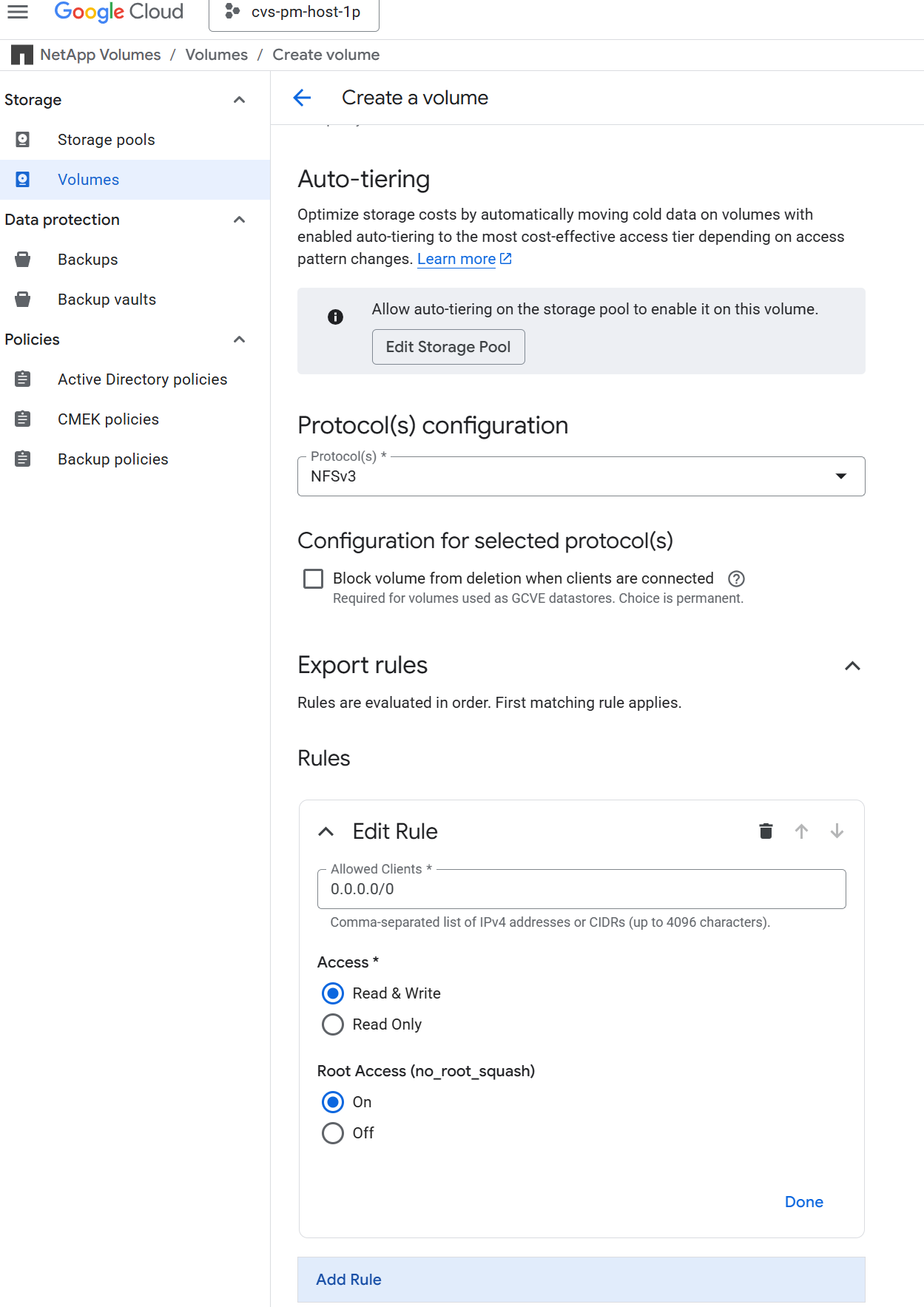The image size is (924, 1307).
Task: Move the export rule up
Action: 801,831
